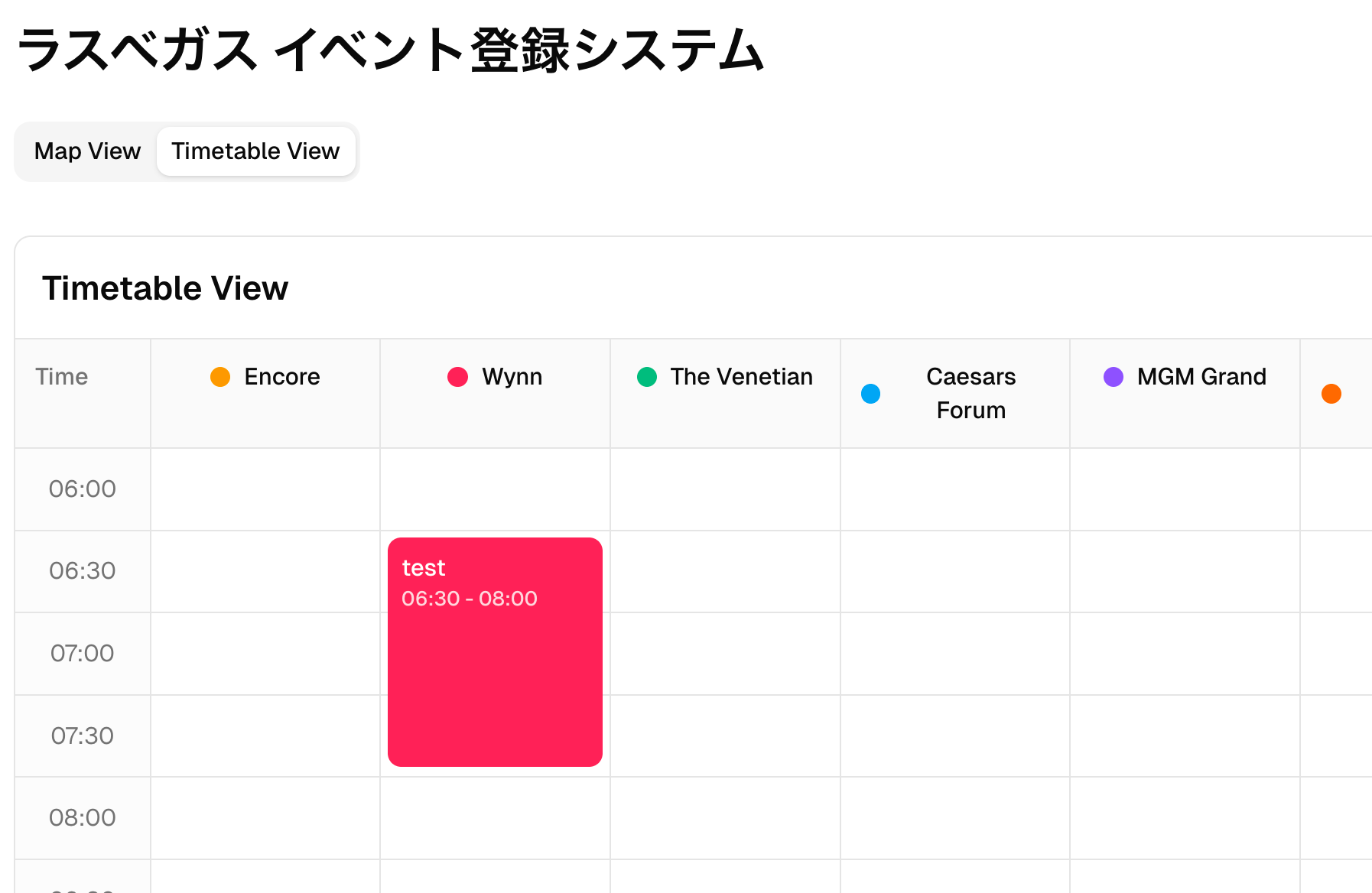Click the 06:00 time row label
This screenshot has width=1372, height=893.
83,489
